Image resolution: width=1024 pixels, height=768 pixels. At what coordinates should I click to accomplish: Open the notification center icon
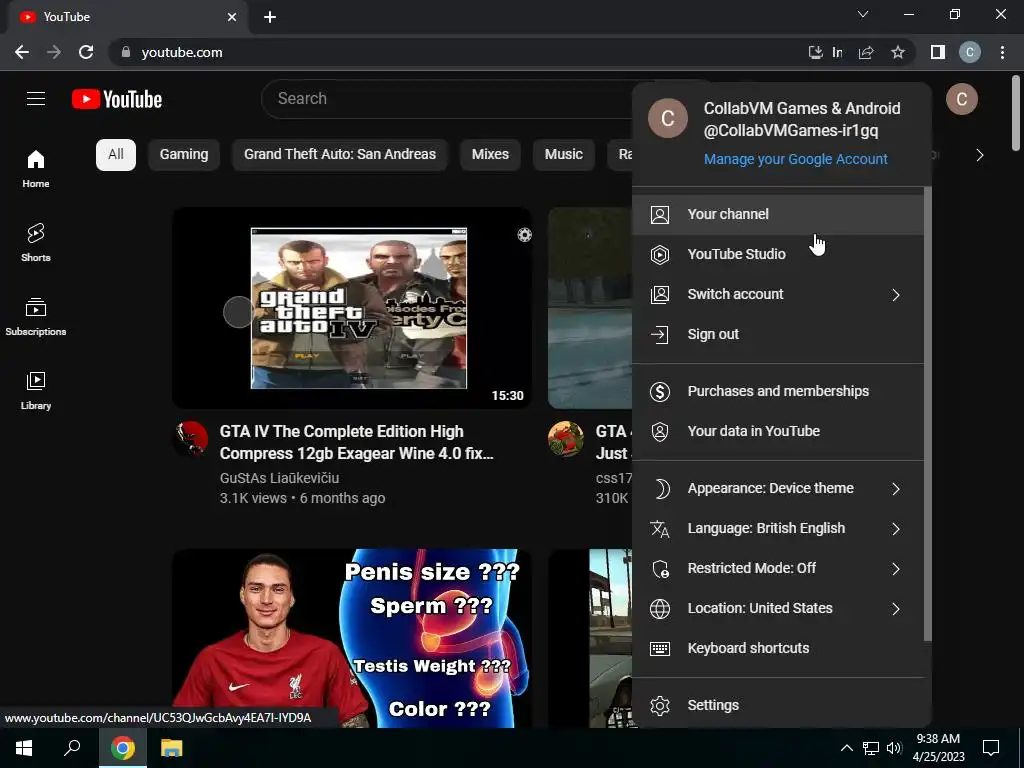(x=991, y=748)
